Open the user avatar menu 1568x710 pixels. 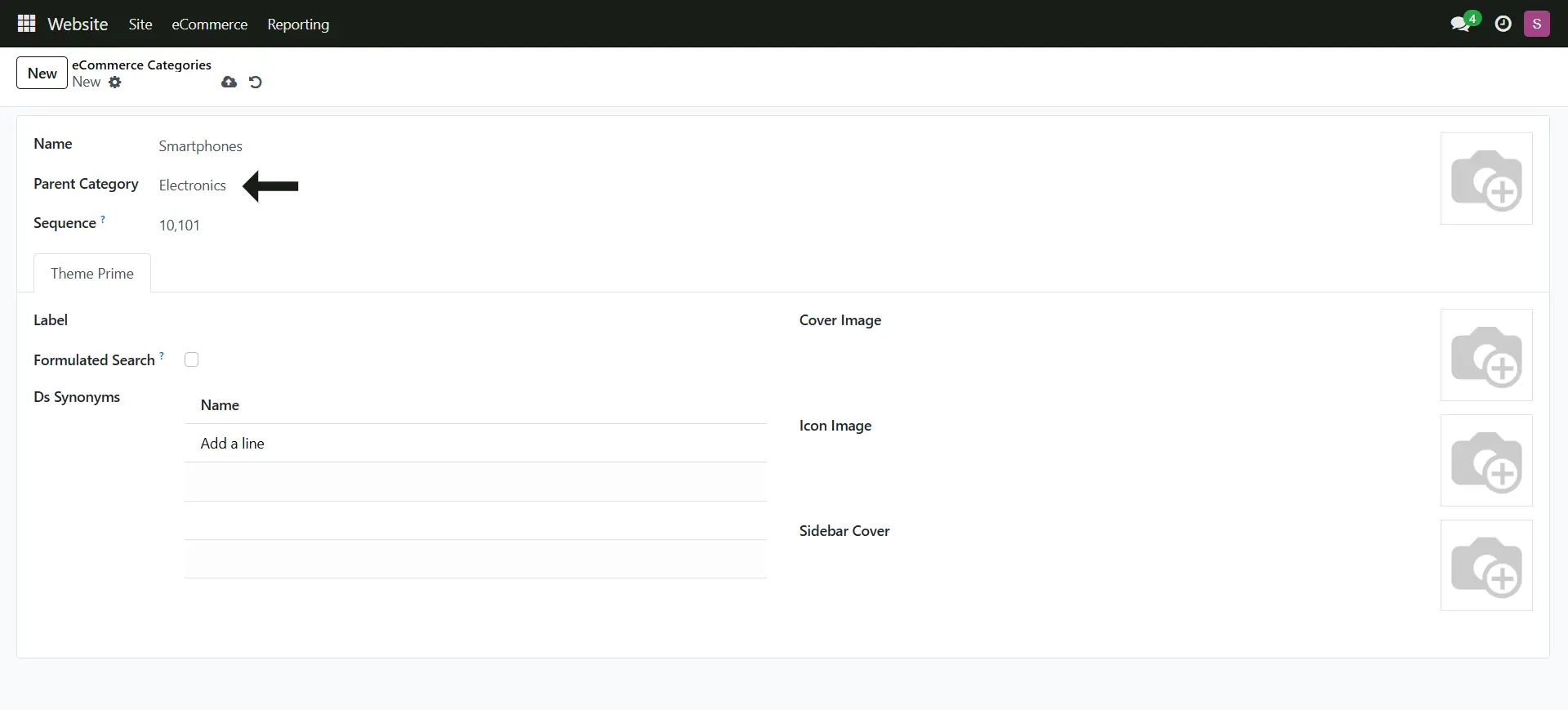1536,24
